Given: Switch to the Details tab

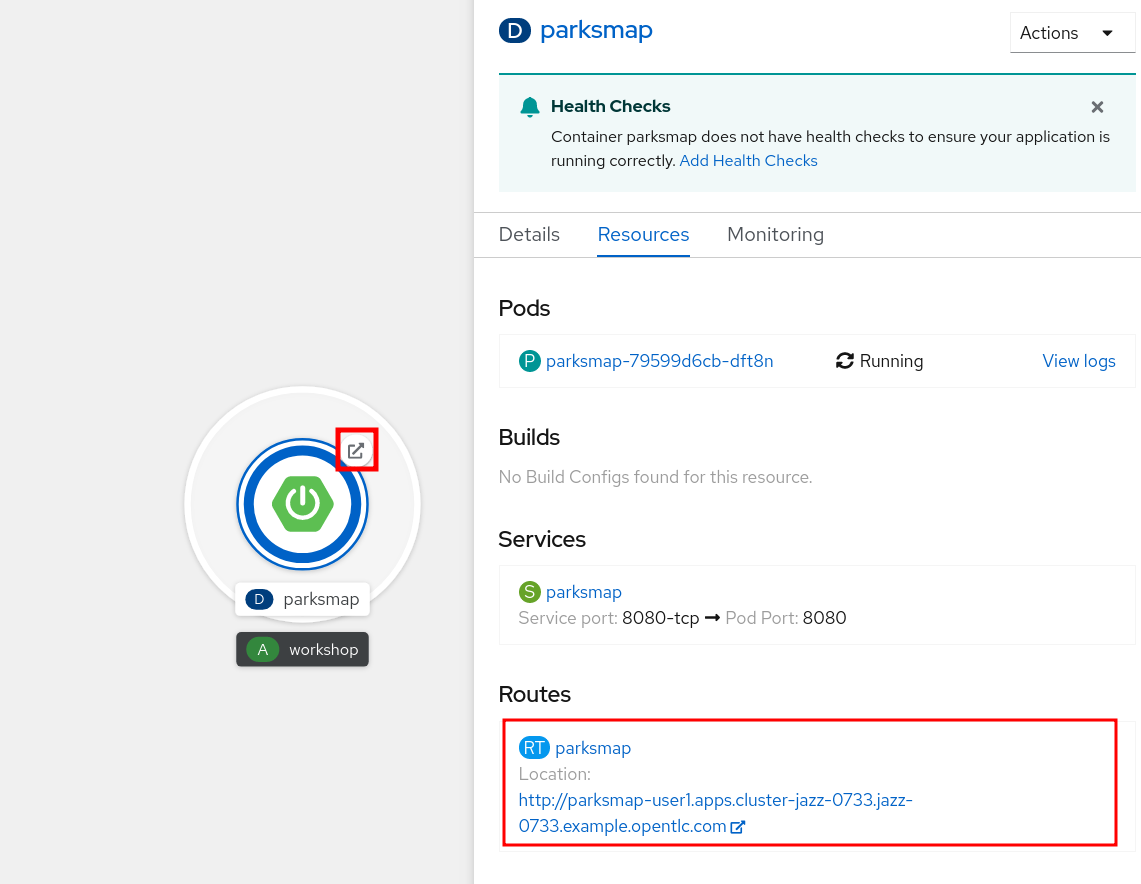Looking at the screenshot, I should pyautogui.click(x=529, y=234).
